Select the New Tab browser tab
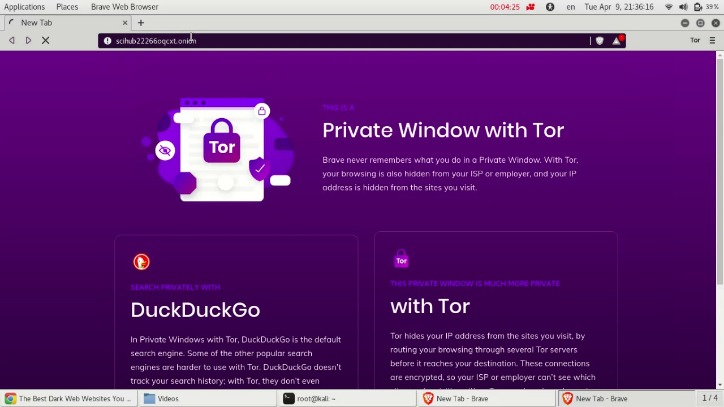This screenshot has width=724, height=407. point(67,23)
